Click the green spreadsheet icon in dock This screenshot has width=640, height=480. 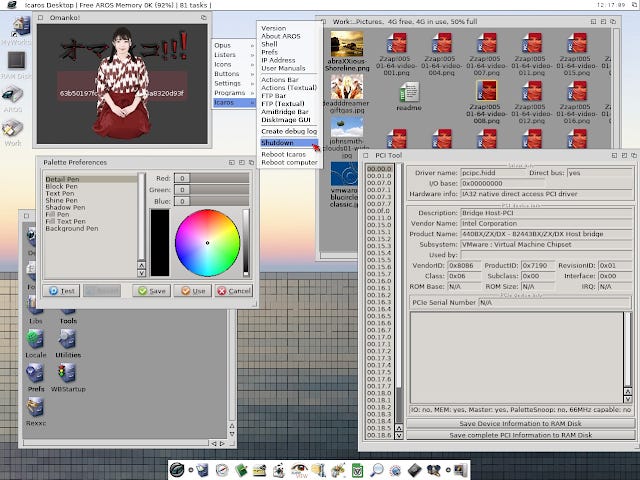click(358, 470)
